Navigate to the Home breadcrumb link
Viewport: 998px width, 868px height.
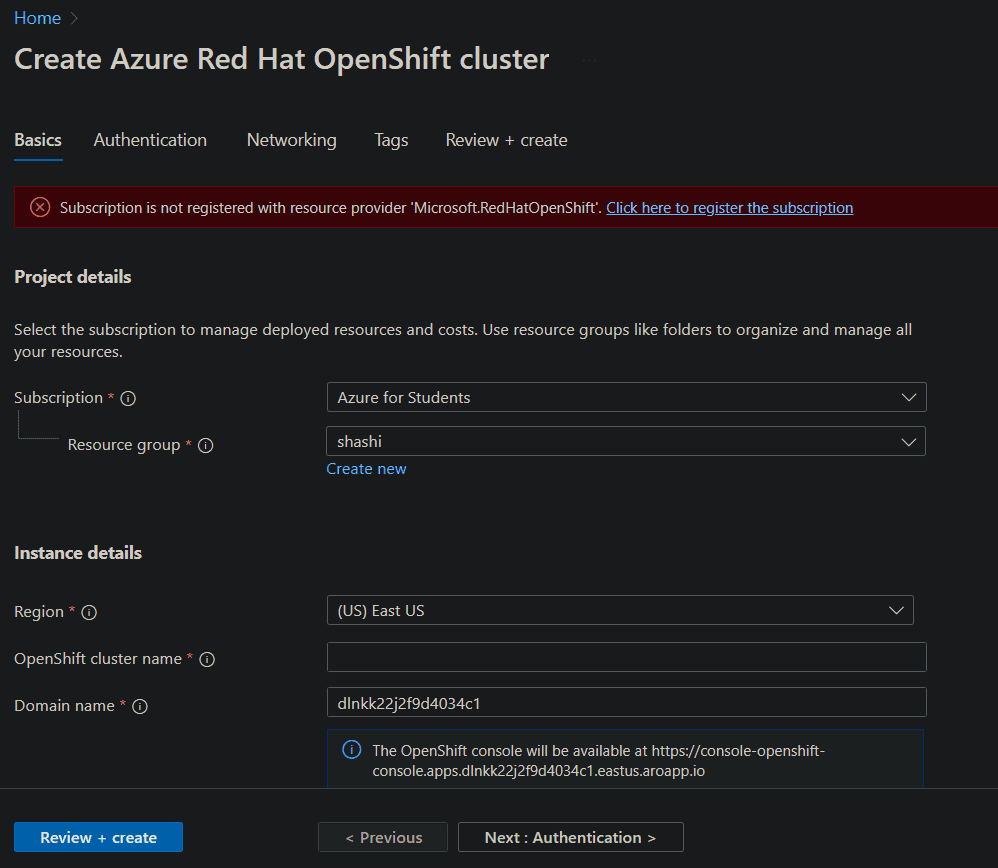click(37, 18)
